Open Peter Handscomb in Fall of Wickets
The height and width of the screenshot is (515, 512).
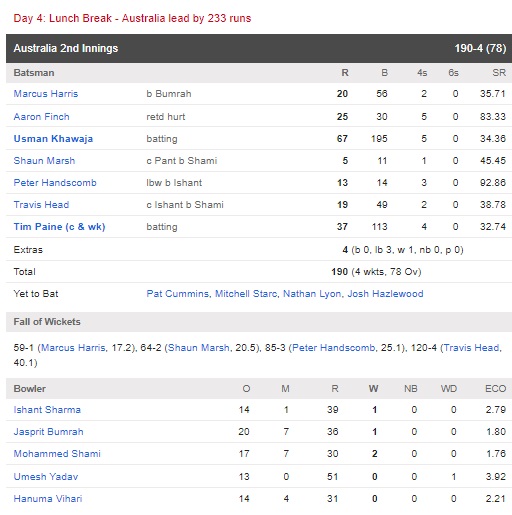[333, 348]
